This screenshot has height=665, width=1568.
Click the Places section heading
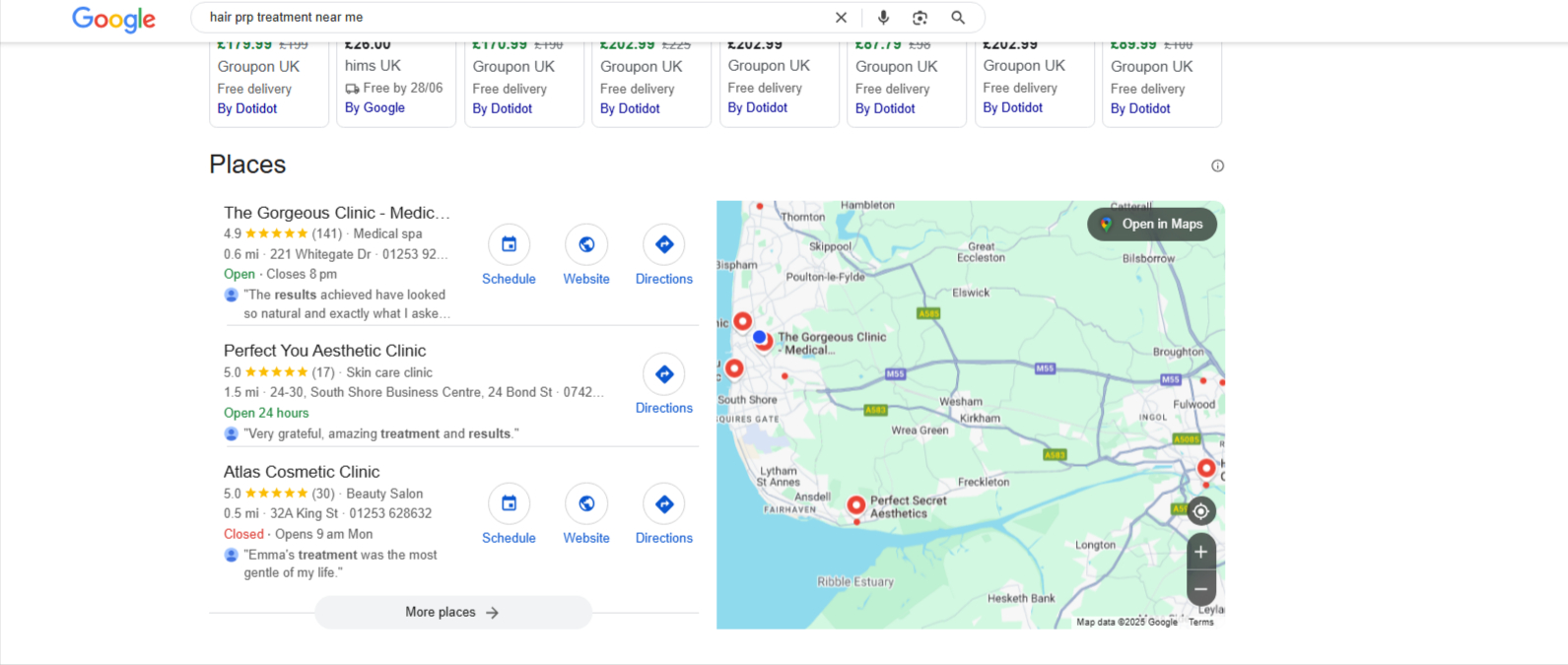[247, 165]
